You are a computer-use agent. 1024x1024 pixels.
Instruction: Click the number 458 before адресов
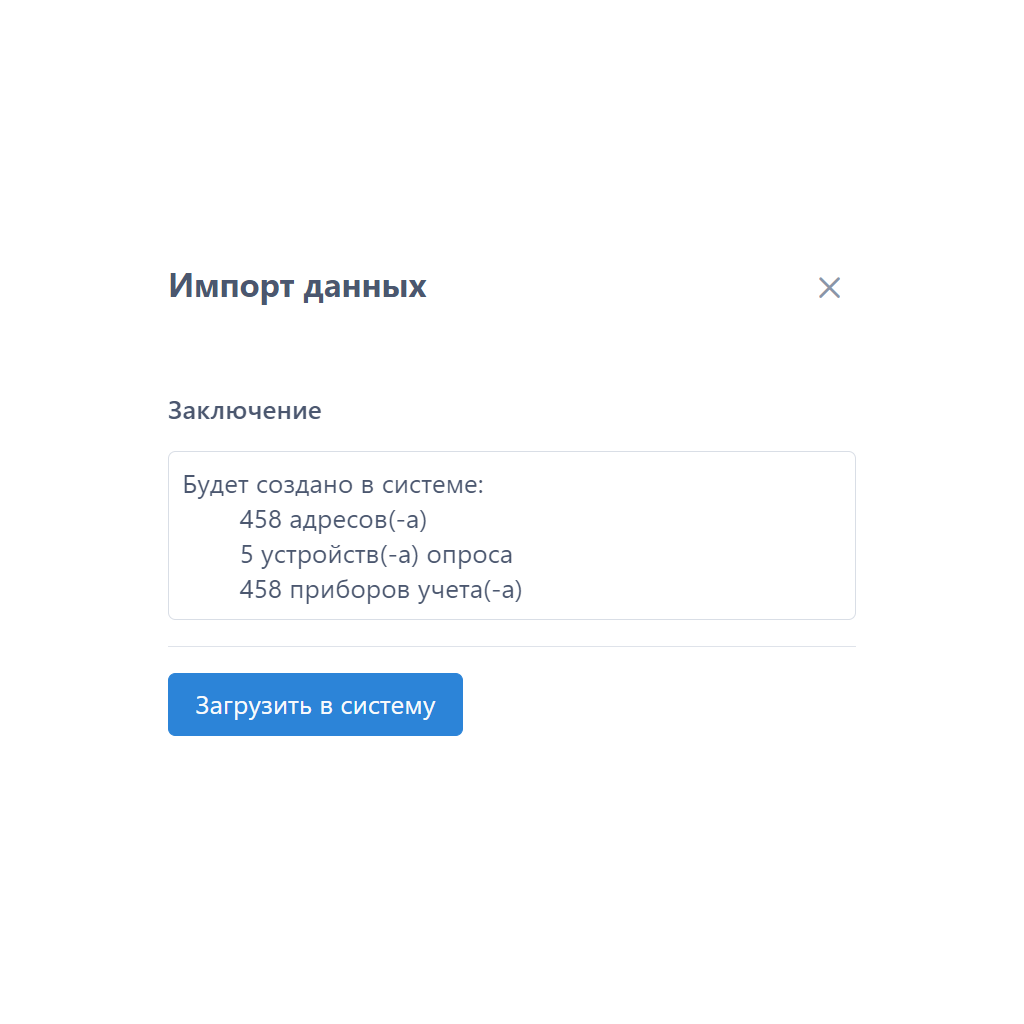click(x=261, y=520)
